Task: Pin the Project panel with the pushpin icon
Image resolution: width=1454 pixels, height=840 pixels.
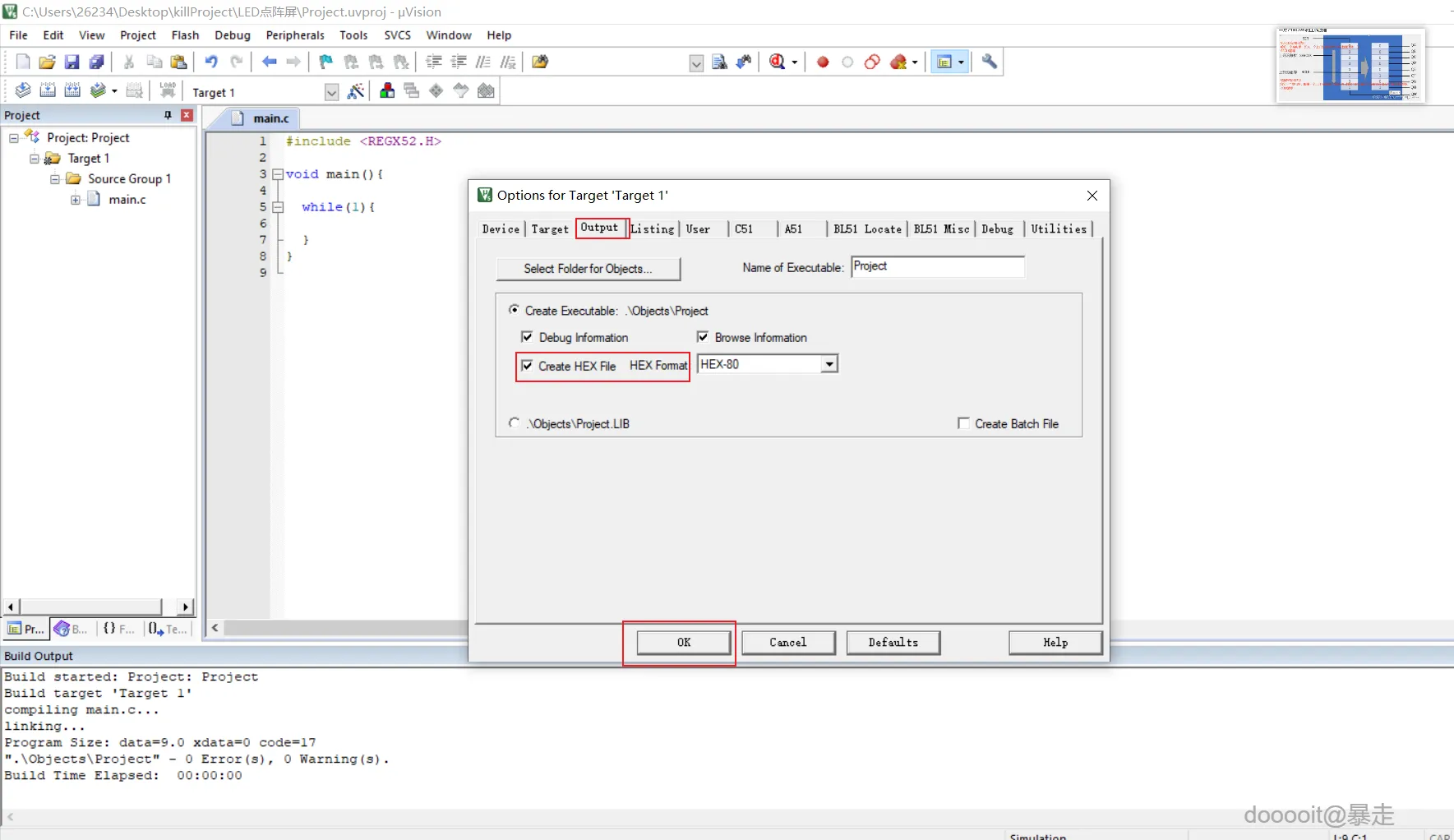Action: (168, 115)
